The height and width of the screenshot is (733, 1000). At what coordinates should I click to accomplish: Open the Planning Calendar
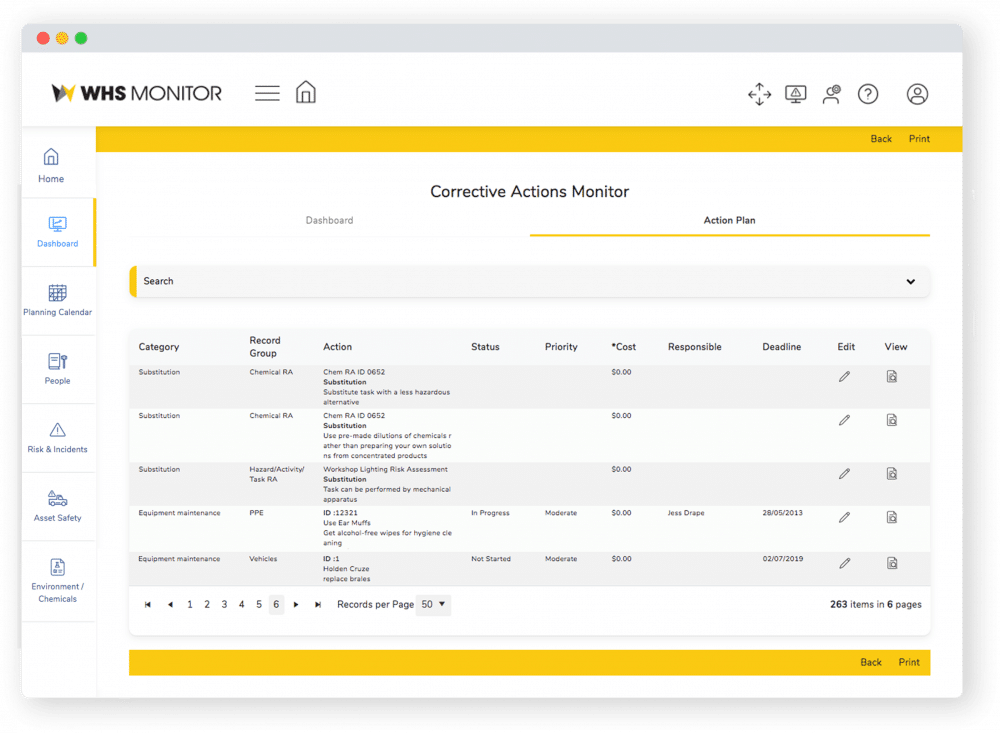click(x=57, y=298)
